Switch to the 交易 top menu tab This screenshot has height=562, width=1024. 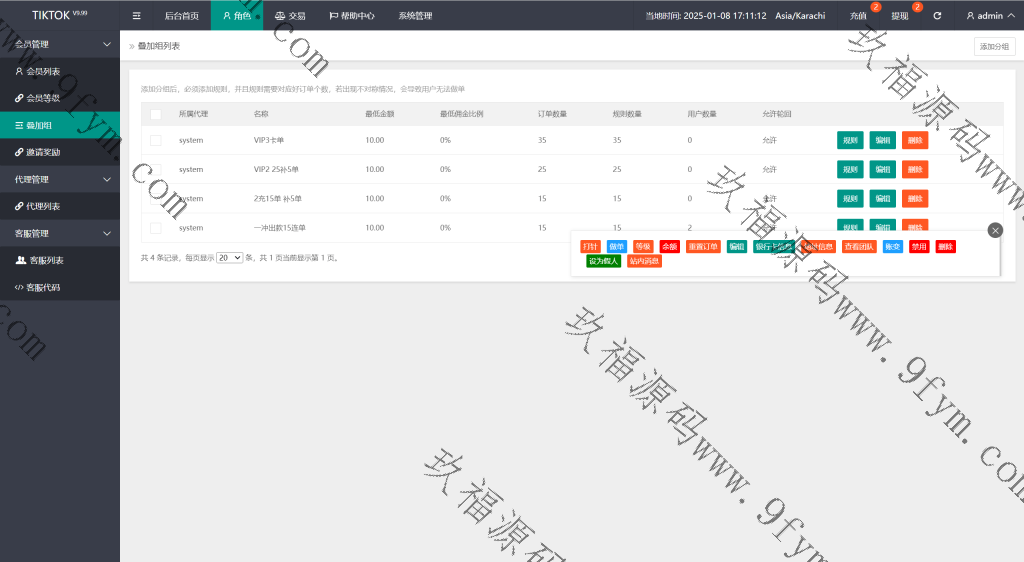tap(290, 16)
